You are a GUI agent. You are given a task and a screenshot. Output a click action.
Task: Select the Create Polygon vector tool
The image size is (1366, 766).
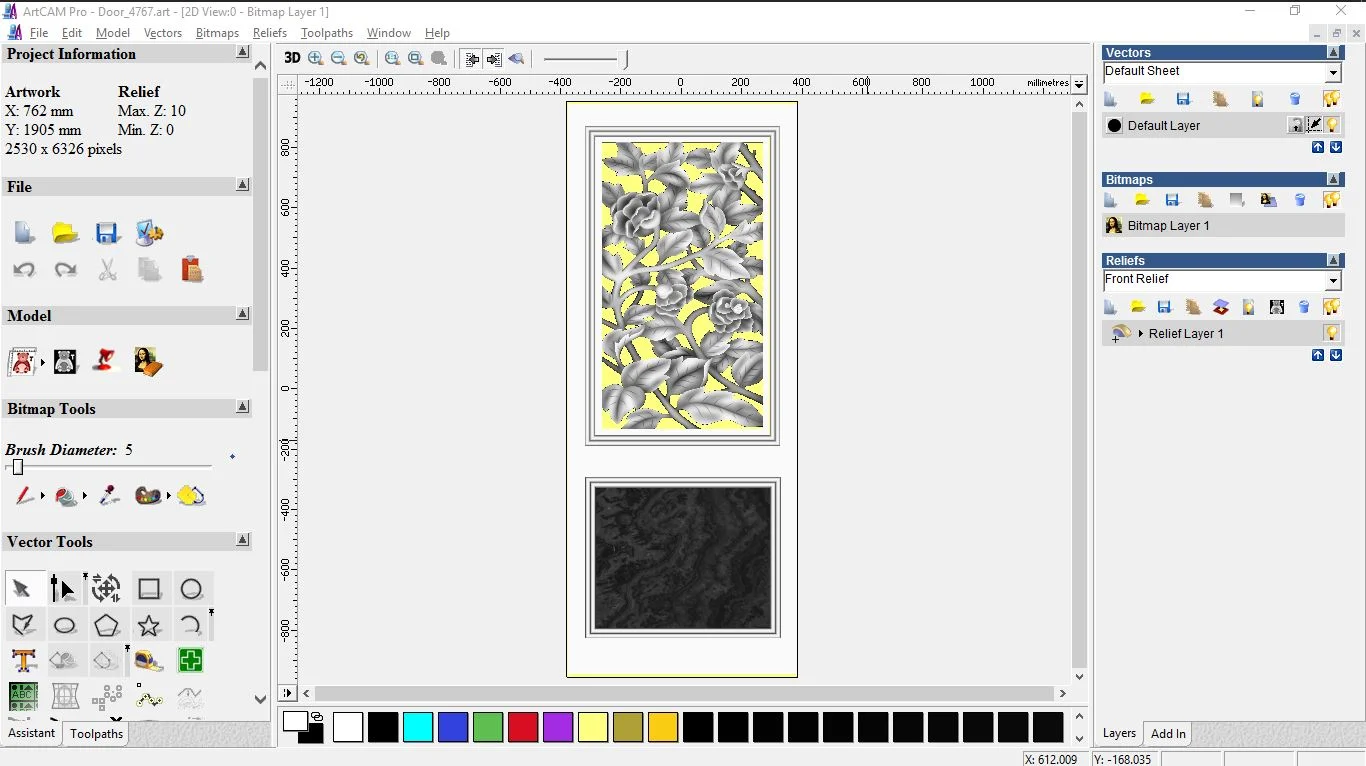click(106, 626)
